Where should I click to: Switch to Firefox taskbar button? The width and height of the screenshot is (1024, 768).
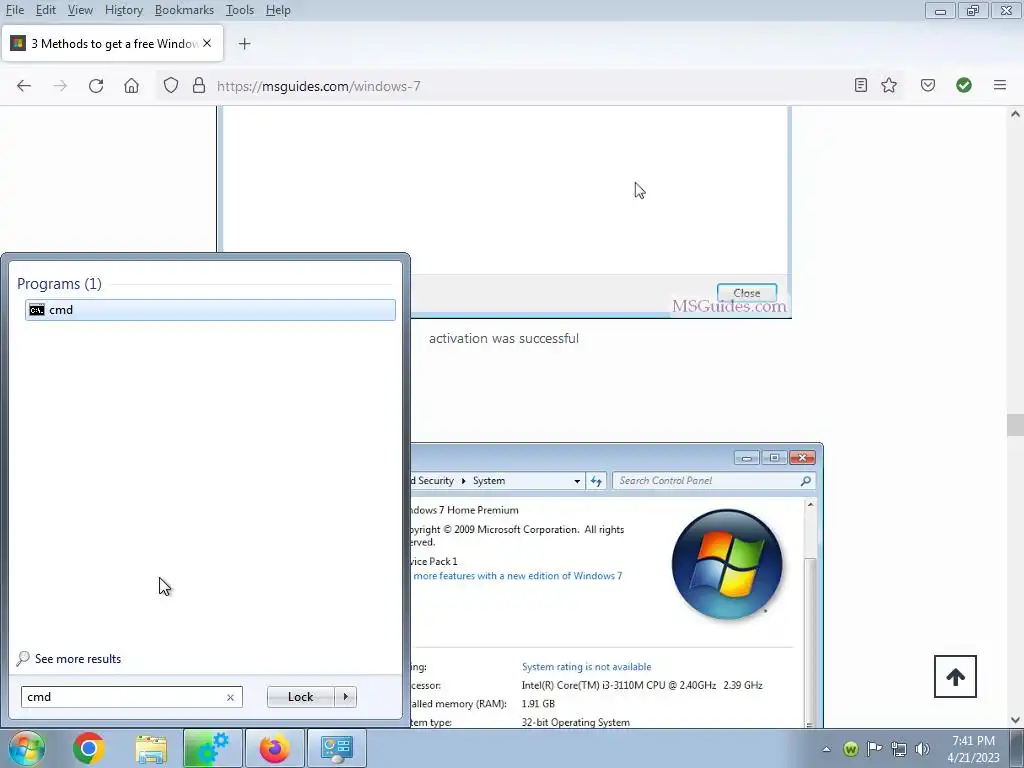[x=274, y=748]
